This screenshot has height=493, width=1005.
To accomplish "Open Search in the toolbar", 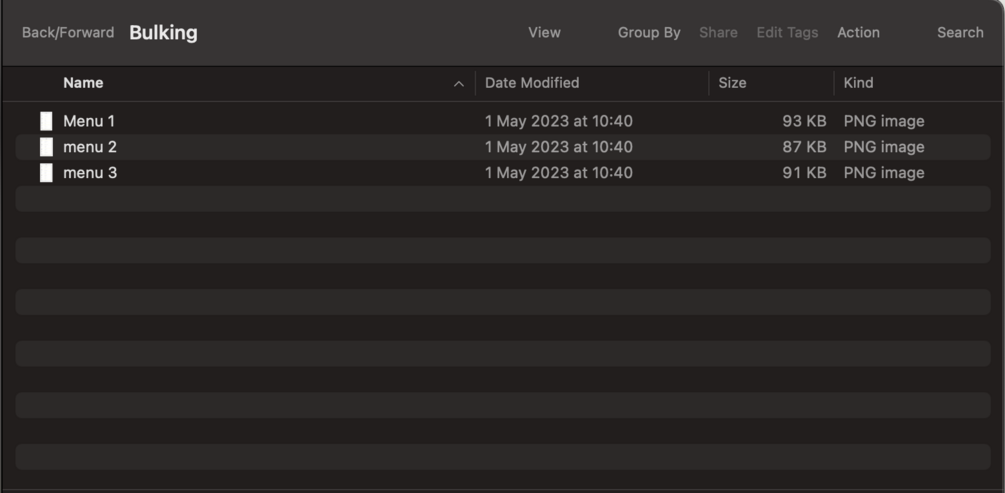I will pos(960,33).
